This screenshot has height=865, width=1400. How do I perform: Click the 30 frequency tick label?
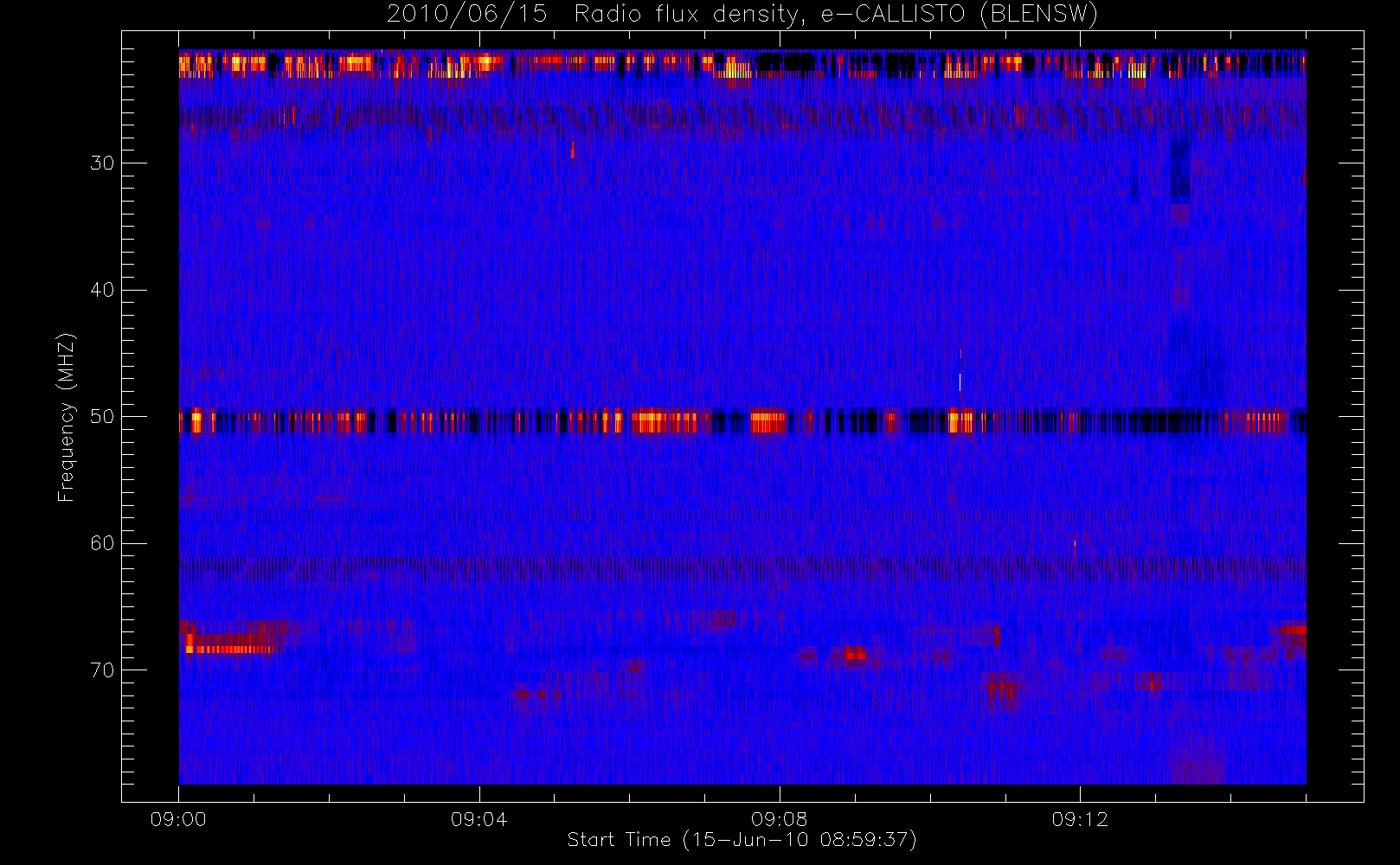pyautogui.click(x=102, y=163)
